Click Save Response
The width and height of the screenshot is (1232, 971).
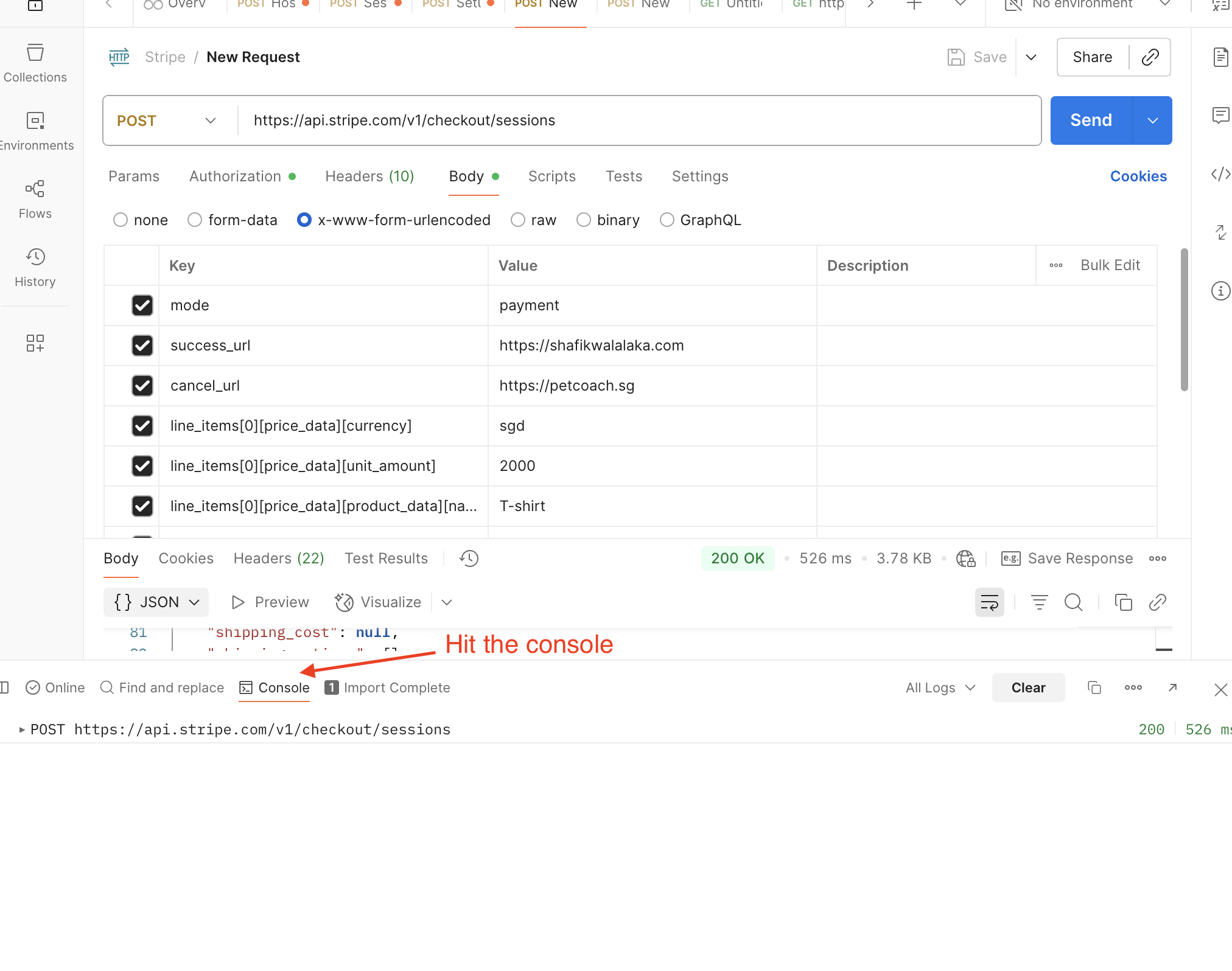(1068, 559)
